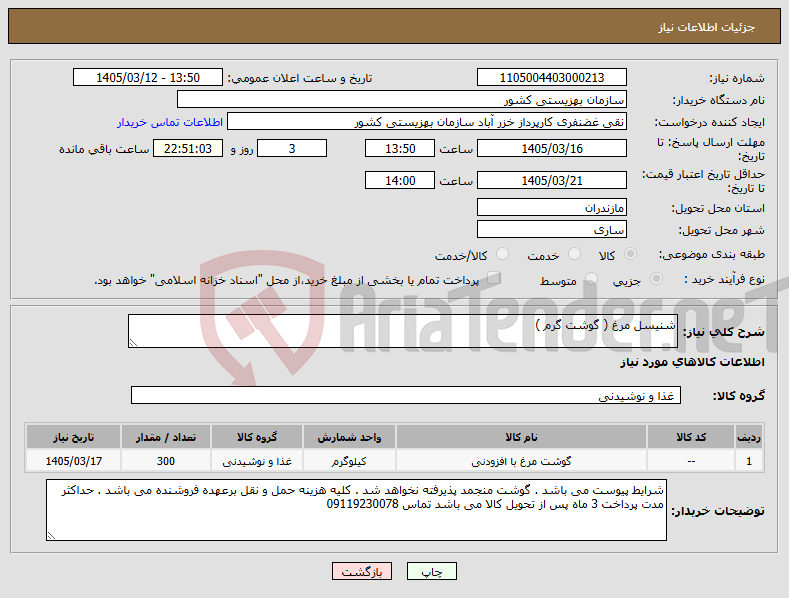Click the تاریخ نیاز column header
Viewport: 789px width, 598px height.
tap(73, 437)
